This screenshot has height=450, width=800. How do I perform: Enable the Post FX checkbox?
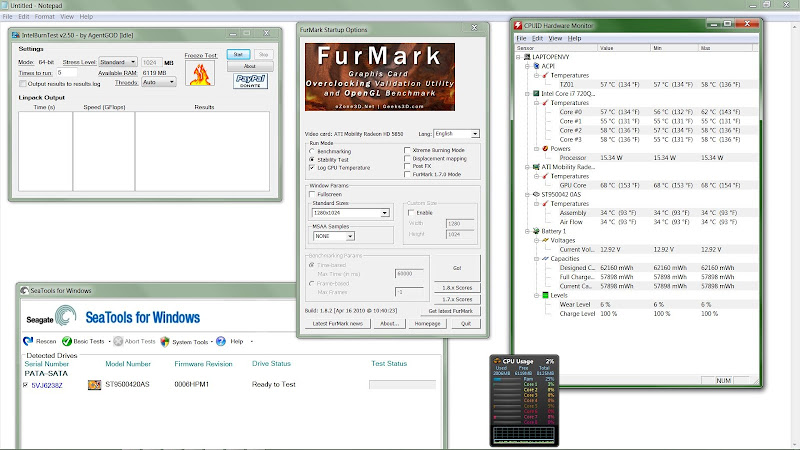tap(407, 166)
